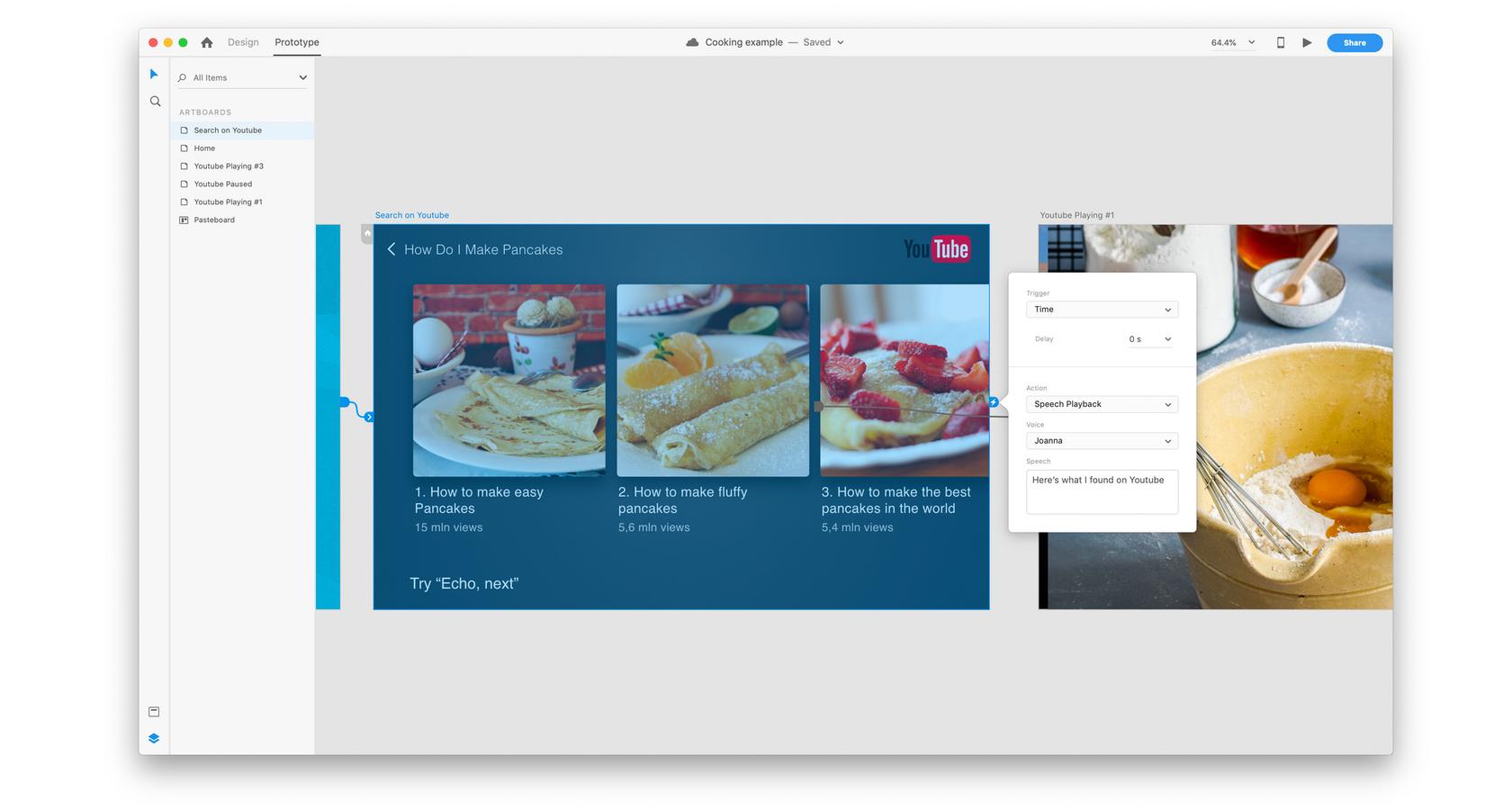
Task: Switch to the Design tab
Action: click(243, 42)
